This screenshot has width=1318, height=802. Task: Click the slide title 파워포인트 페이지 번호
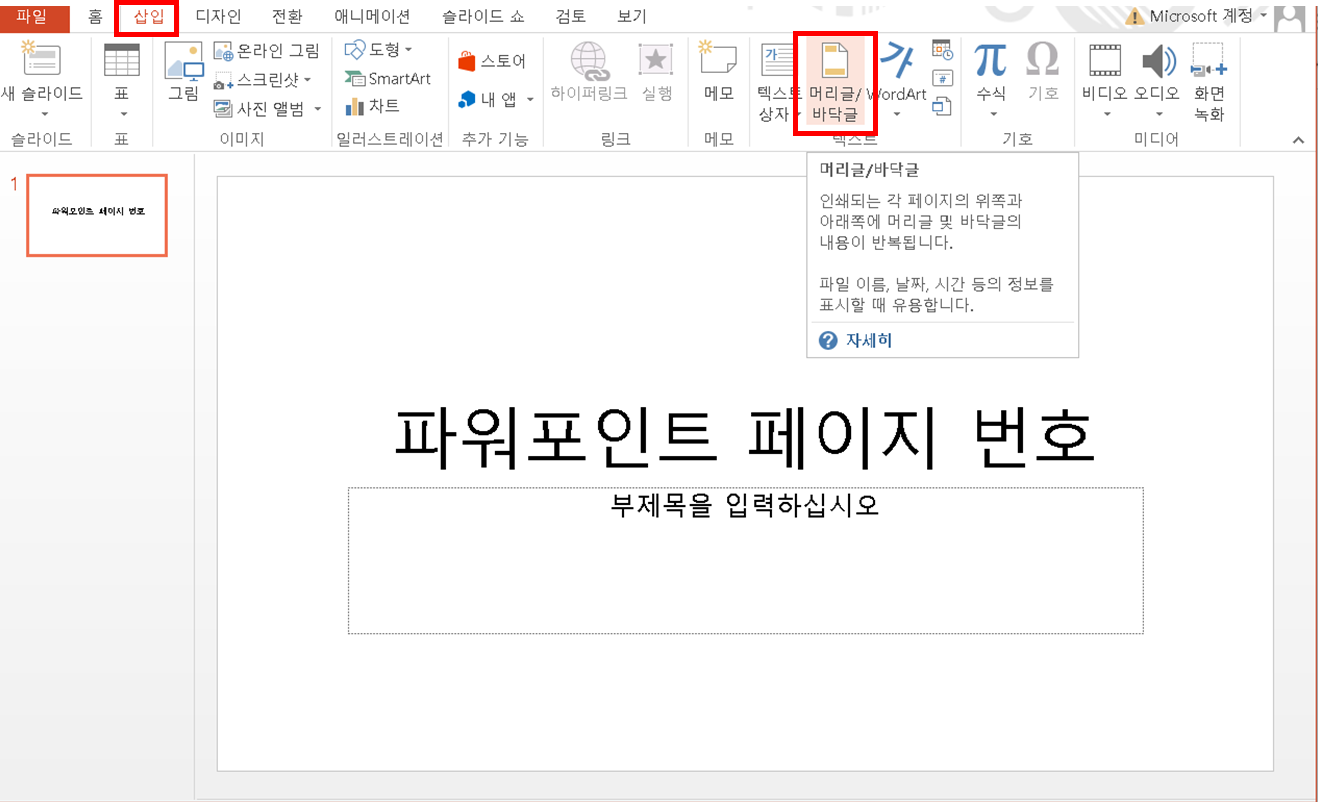coord(745,438)
